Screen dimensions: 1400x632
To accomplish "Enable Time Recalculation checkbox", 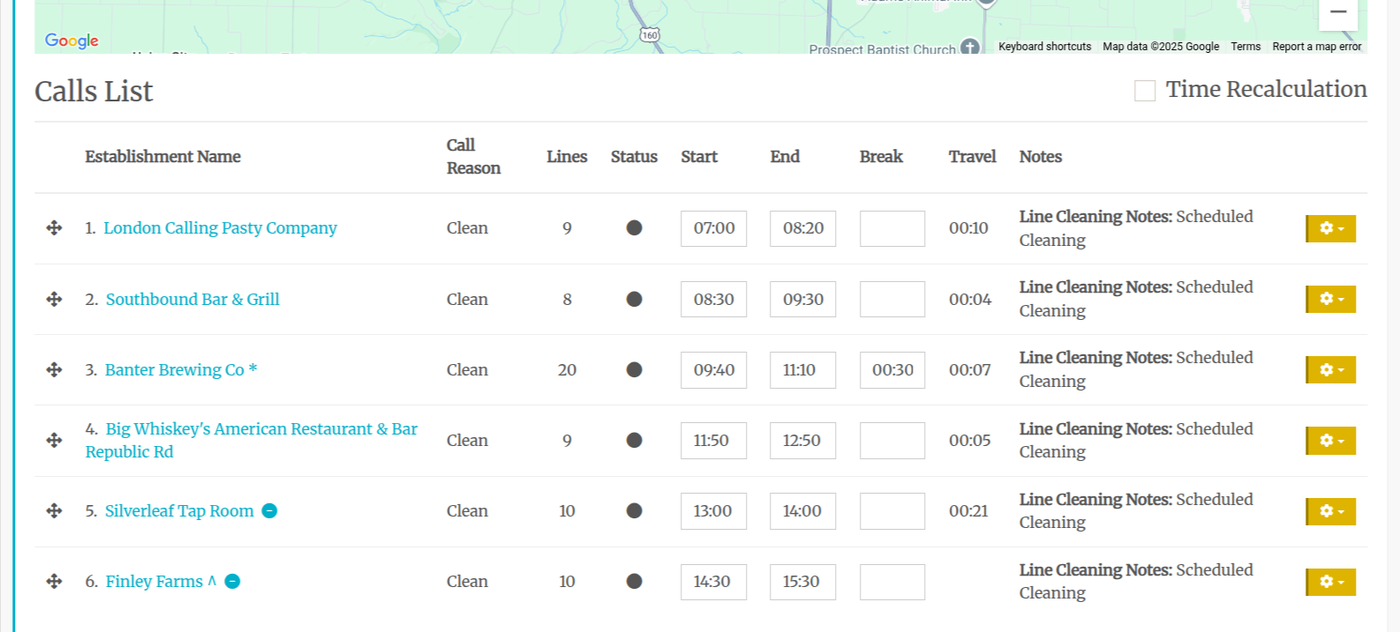I will click(1145, 91).
